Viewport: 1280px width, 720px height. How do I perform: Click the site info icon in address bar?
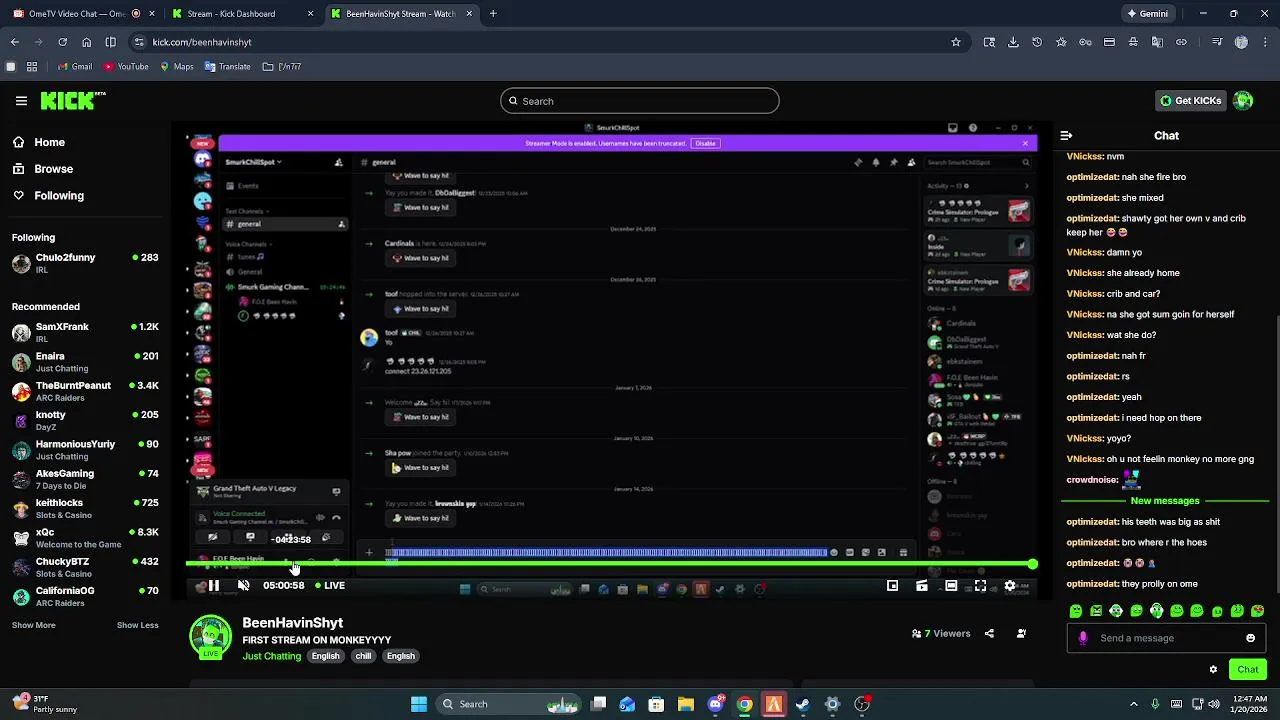pyautogui.click(x=139, y=42)
